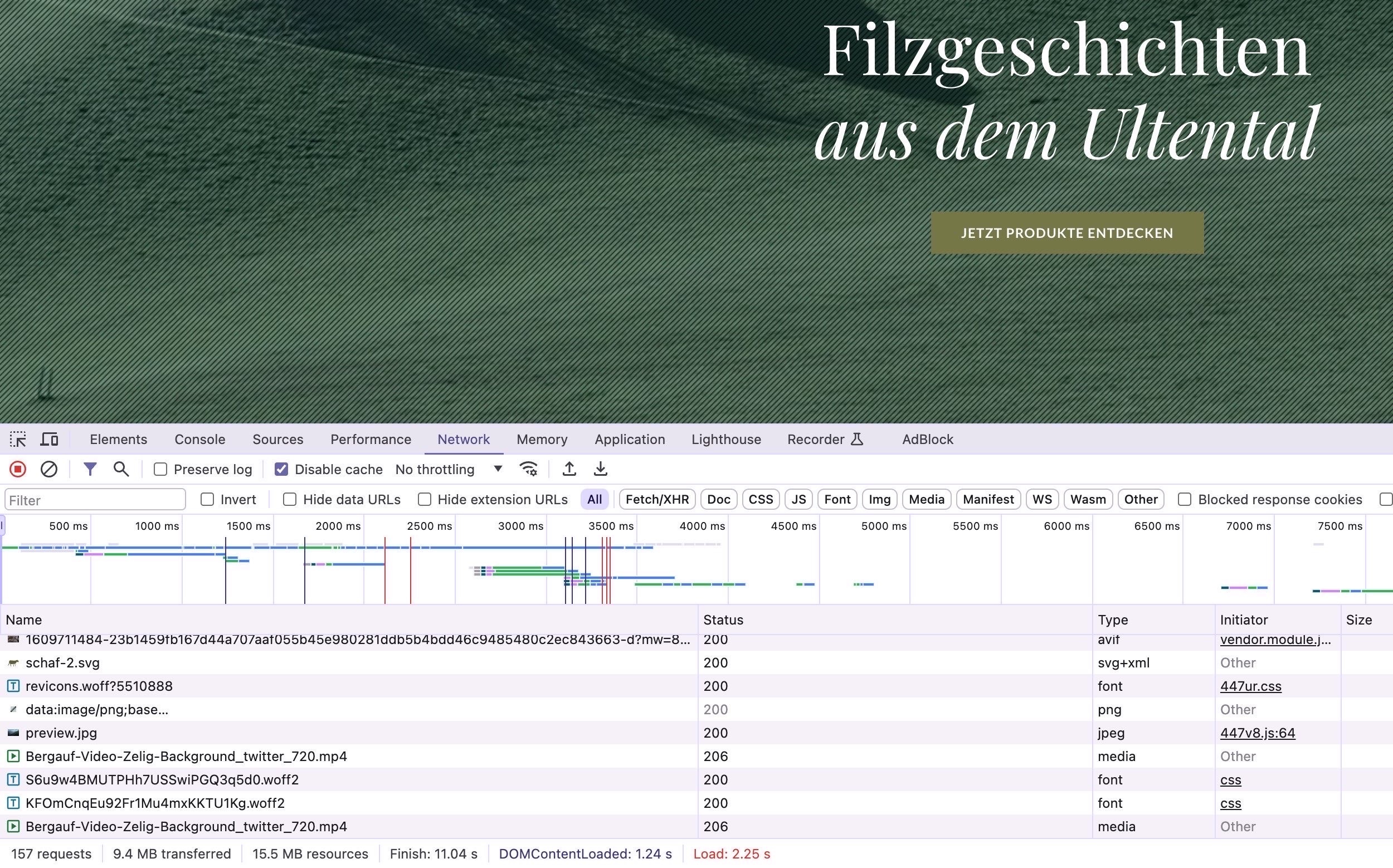Open the No throttling dropdown
The image size is (1393, 868).
tap(449, 470)
